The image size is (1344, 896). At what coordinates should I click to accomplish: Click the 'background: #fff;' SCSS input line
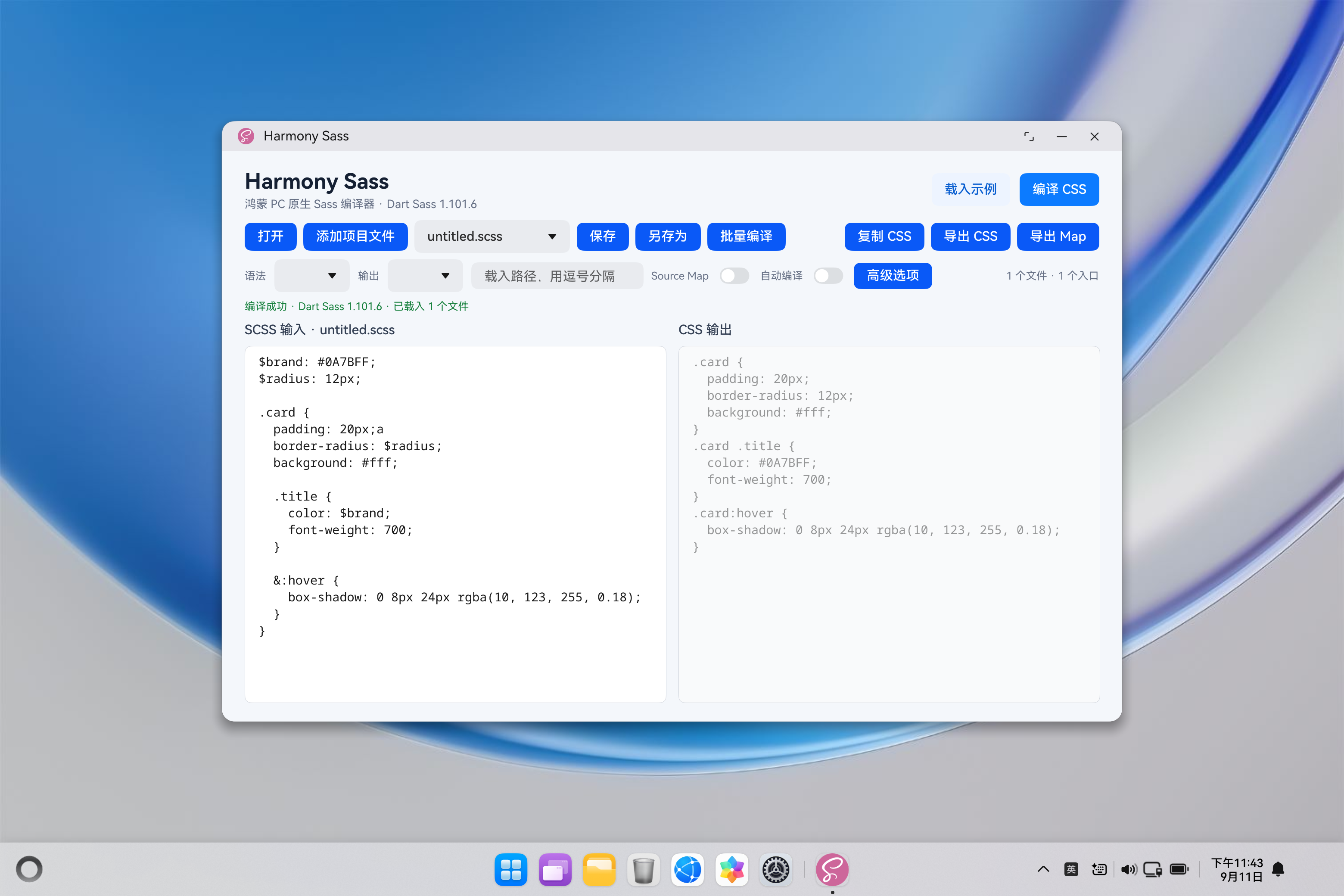coord(336,463)
